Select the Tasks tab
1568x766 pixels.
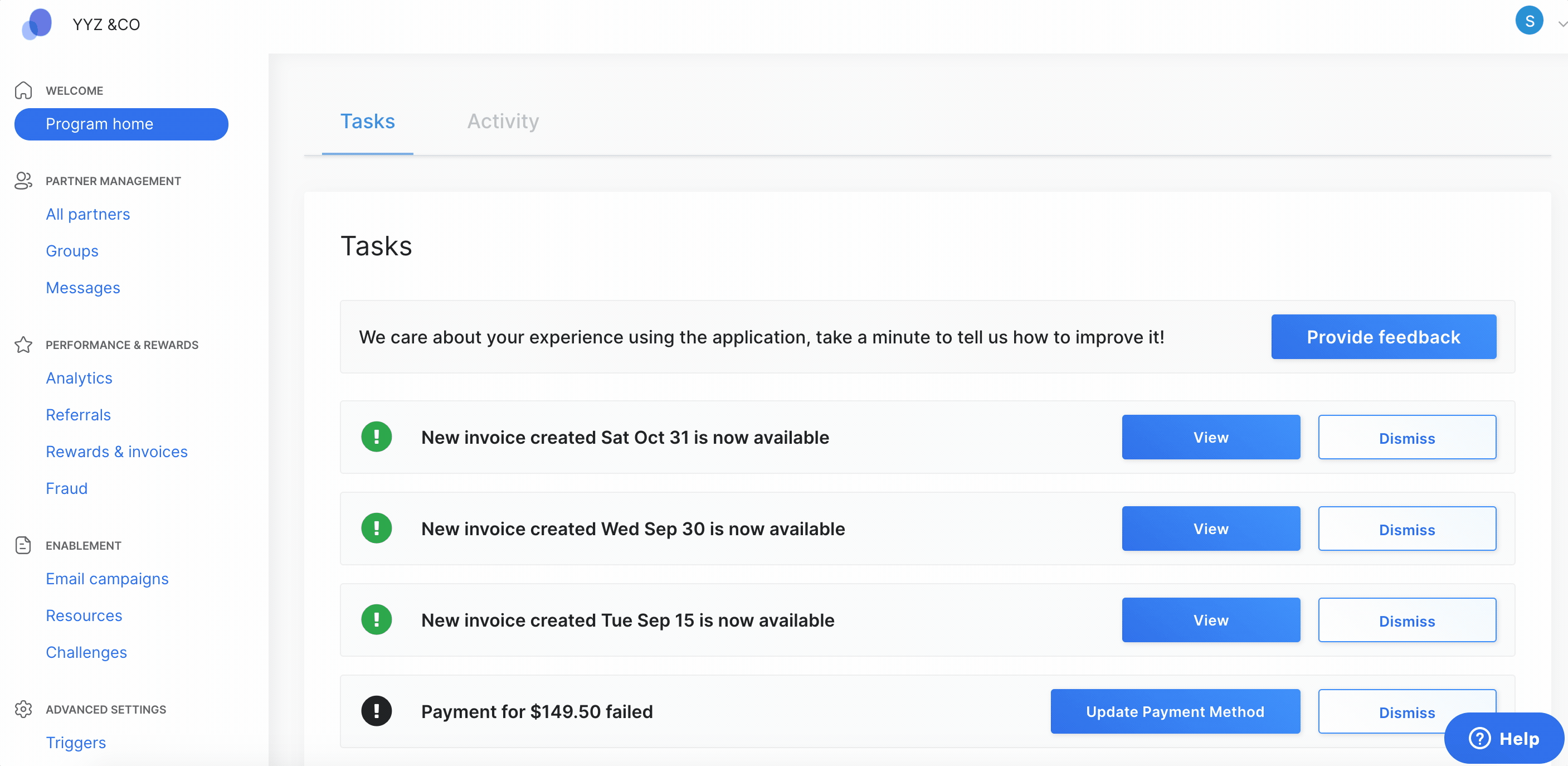point(368,121)
